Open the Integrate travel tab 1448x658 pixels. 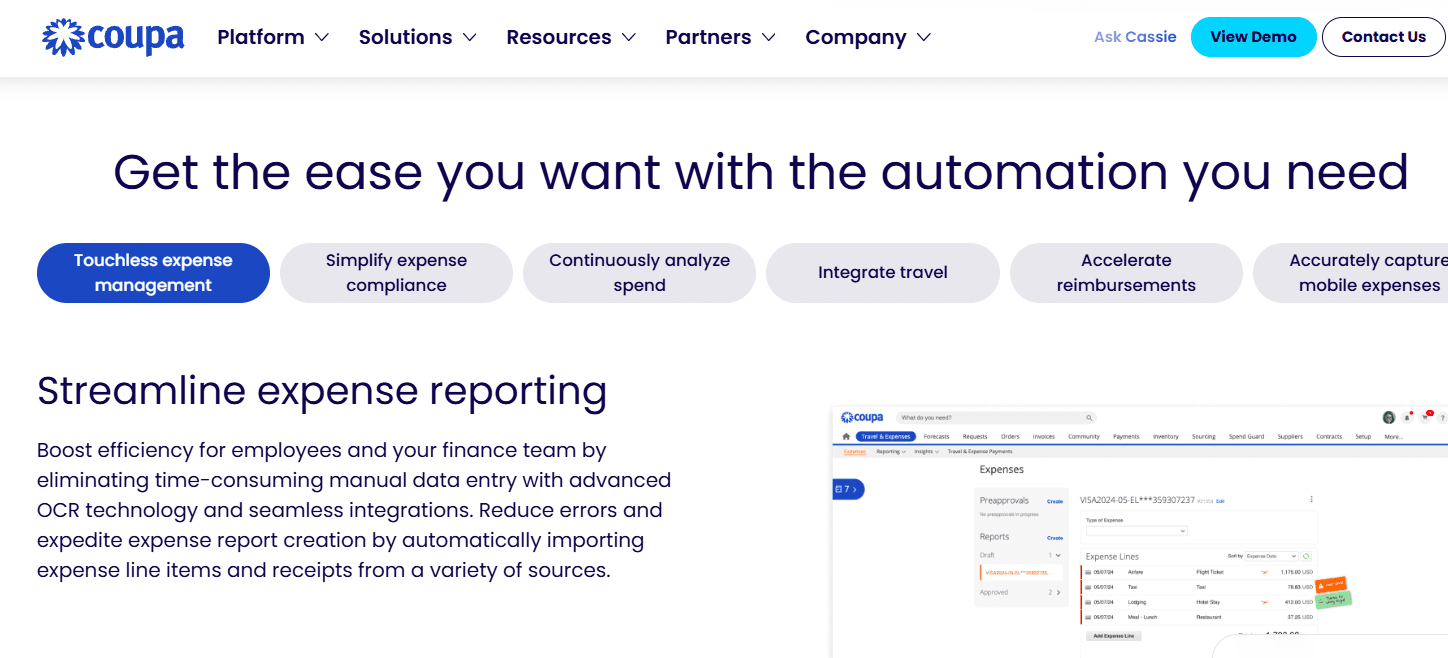(x=883, y=273)
